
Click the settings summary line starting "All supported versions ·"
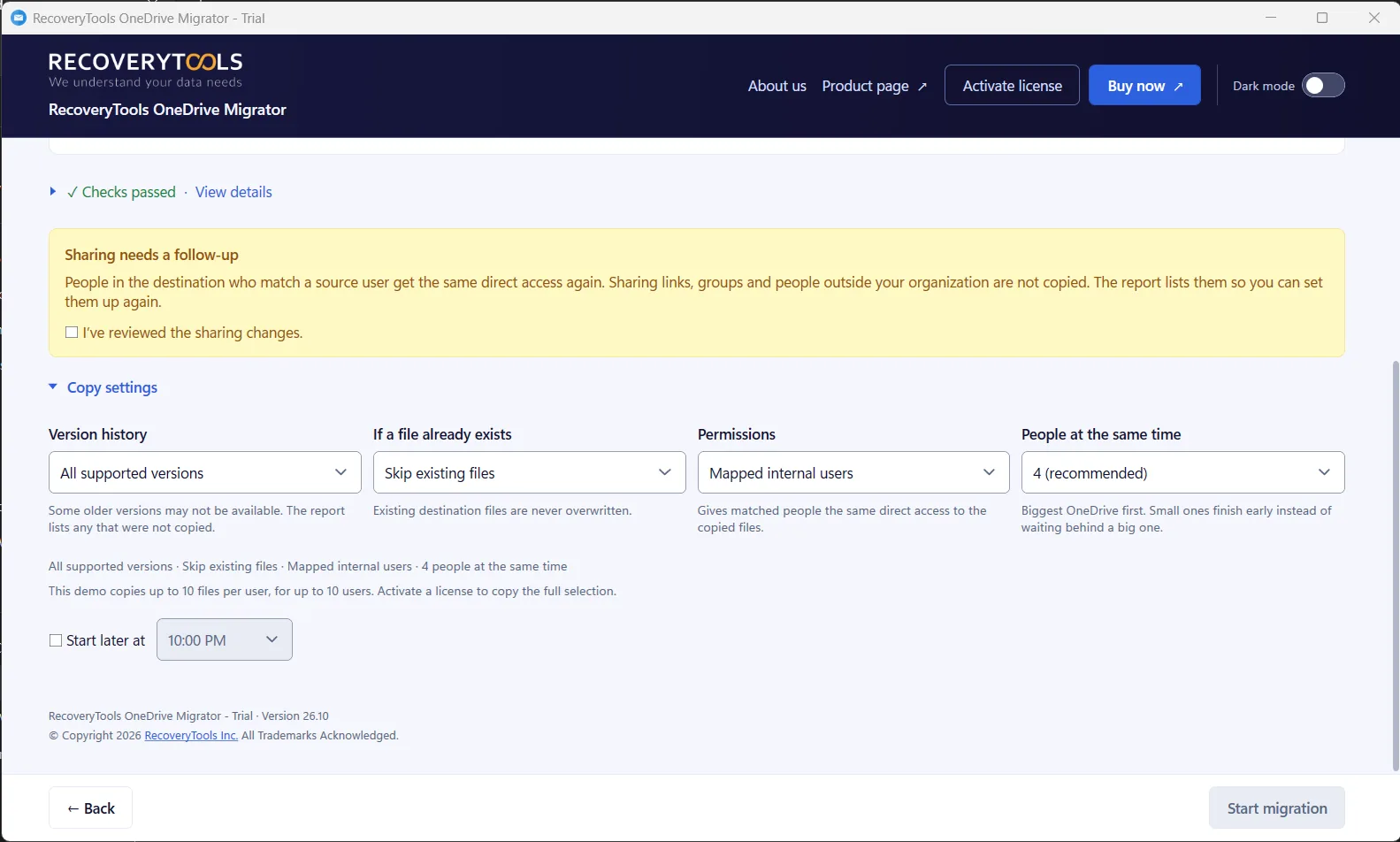[308, 566]
